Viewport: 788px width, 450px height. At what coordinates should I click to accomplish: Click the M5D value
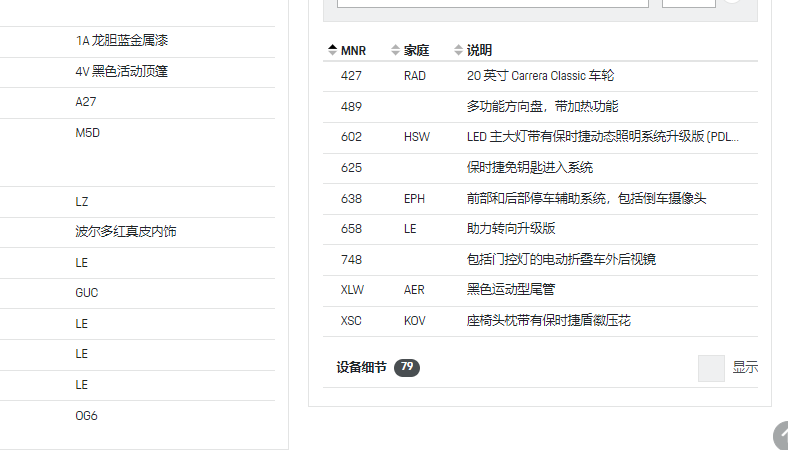[x=87, y=133]
